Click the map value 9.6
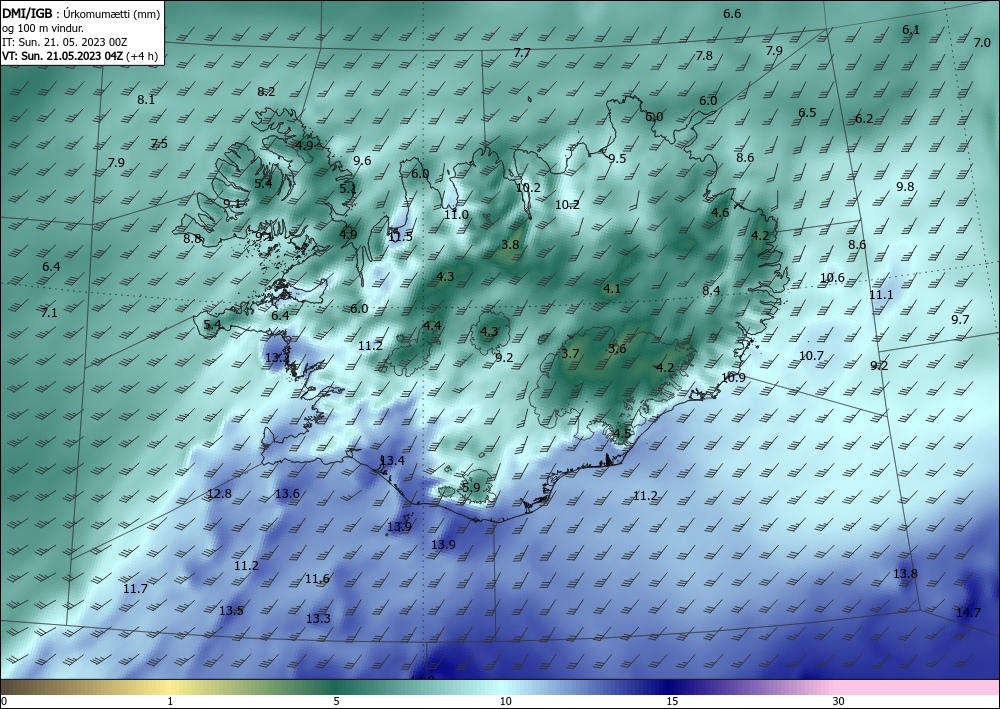 (362, 161)
